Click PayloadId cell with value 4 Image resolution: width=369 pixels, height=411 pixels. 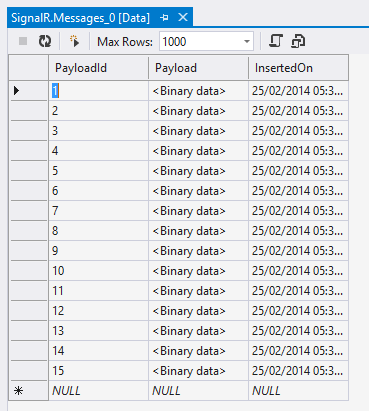click(x=99, y=151)
